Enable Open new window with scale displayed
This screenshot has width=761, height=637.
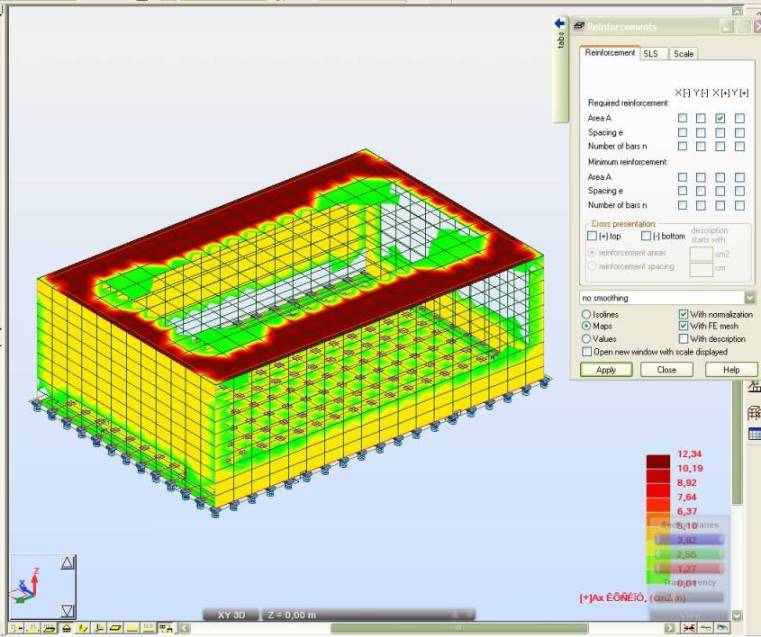pyautogui.click(x=587, y=352)
